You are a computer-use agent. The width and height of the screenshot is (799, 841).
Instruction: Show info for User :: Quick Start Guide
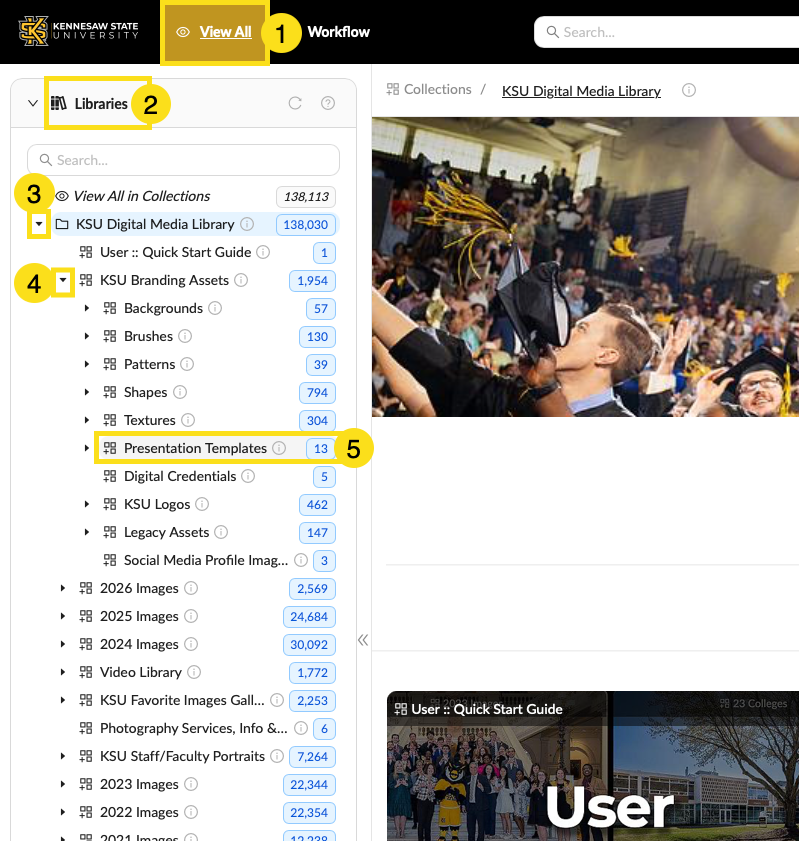click(x=263, y=252)
